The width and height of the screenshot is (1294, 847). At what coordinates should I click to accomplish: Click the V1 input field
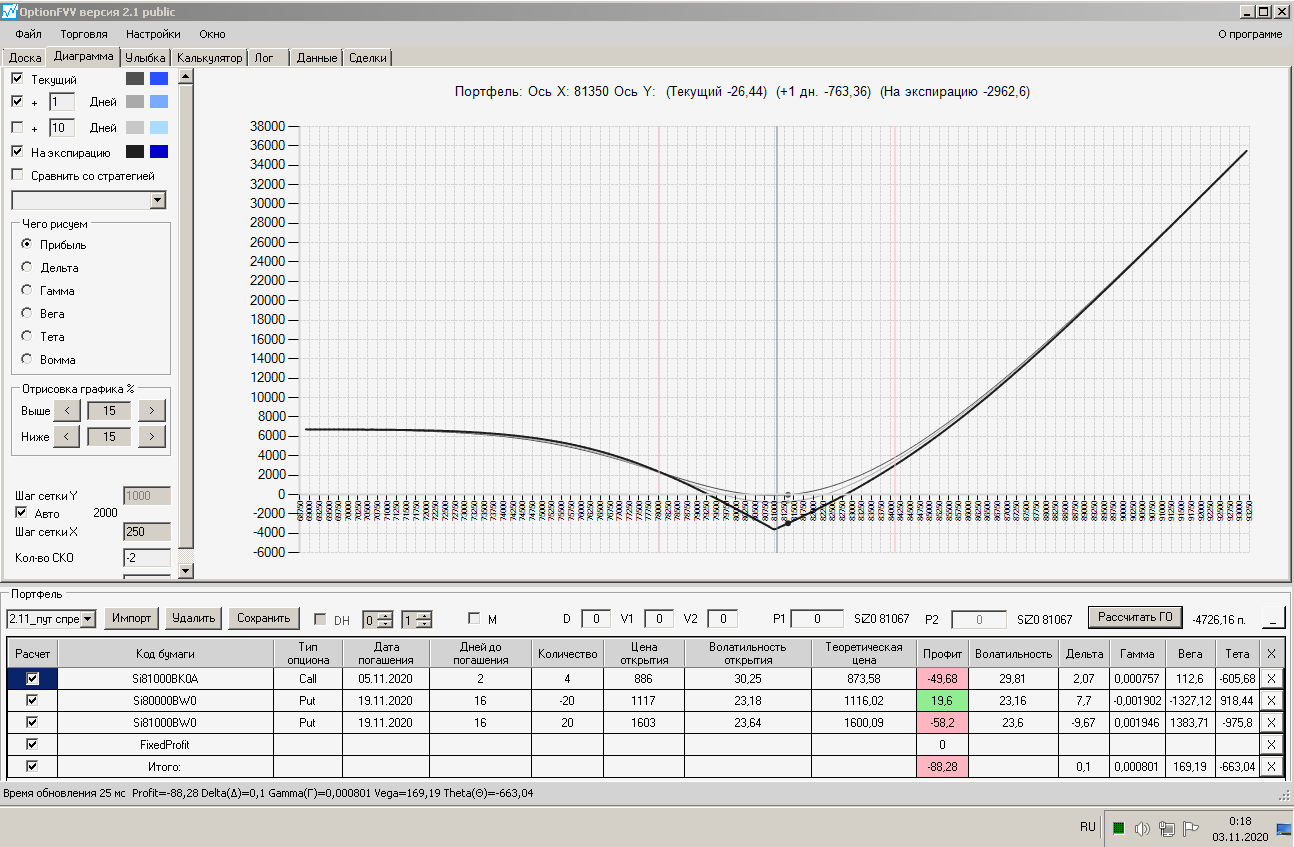[x=659, y=619]
